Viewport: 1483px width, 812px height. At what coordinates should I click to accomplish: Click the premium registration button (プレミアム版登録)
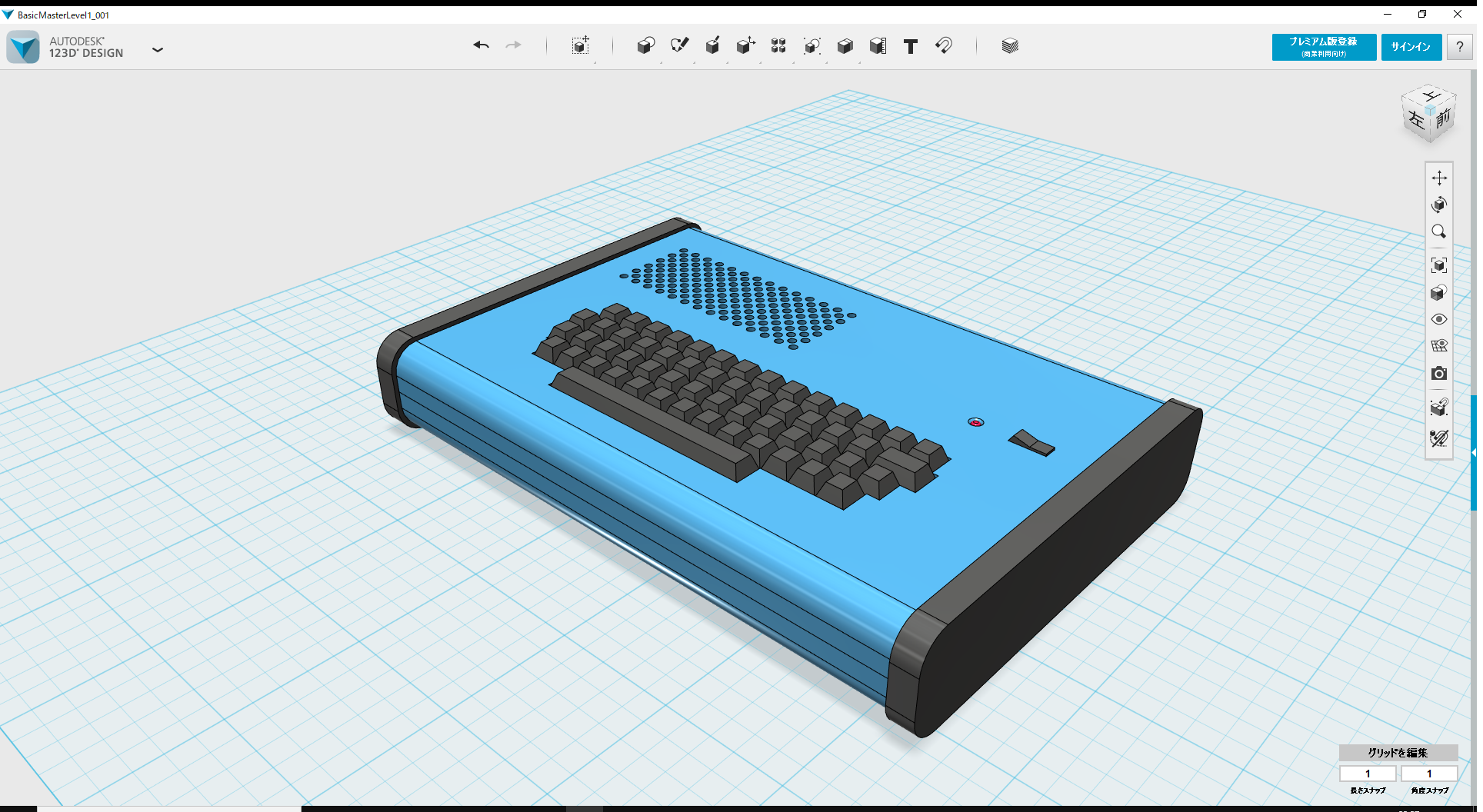(x=1324, y=47)
